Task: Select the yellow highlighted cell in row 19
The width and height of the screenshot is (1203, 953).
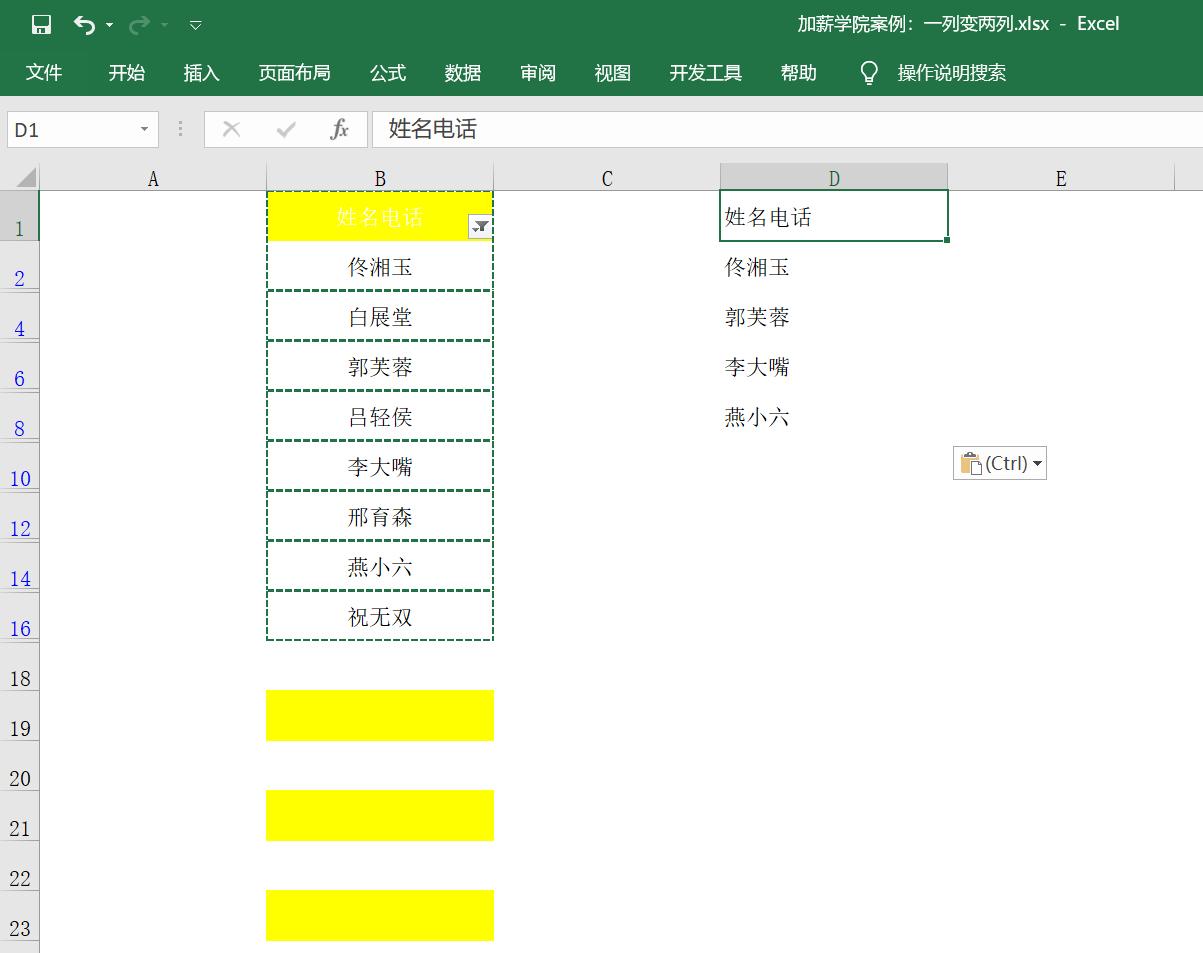Action: (x=380, y=715)
